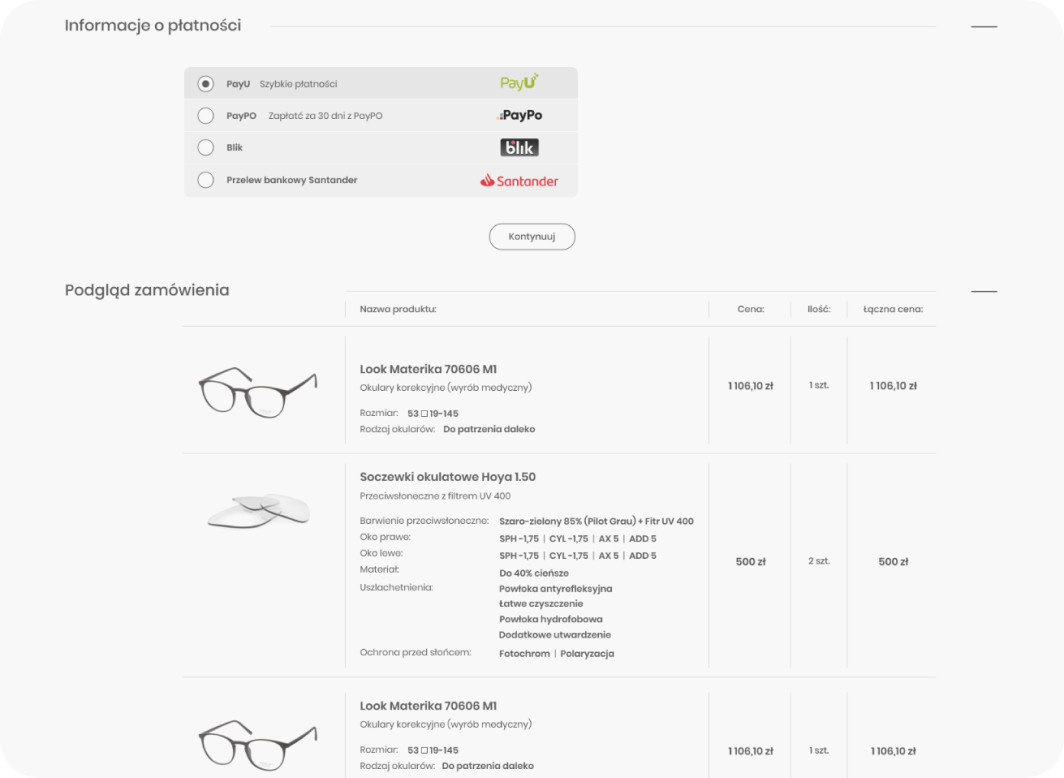Screen dimensions: 1064x778
Task: Click the Ilość column header
Action: pyautogui.click(x=819, y=309)
